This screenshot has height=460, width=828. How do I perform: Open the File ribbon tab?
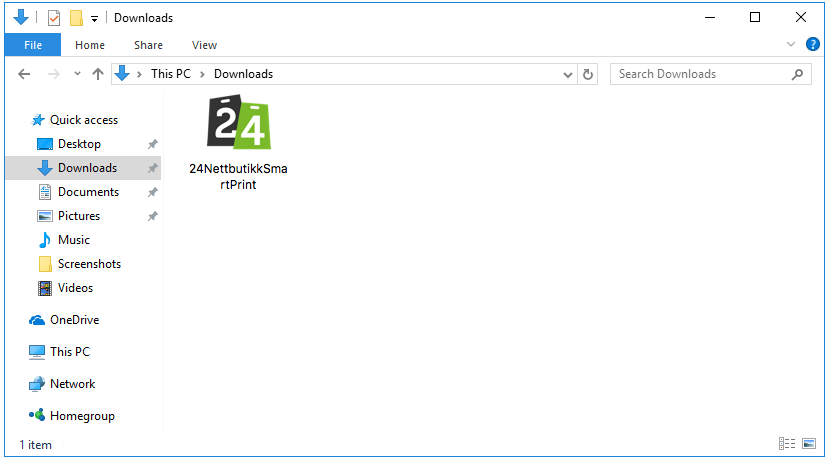pos(33,45)
